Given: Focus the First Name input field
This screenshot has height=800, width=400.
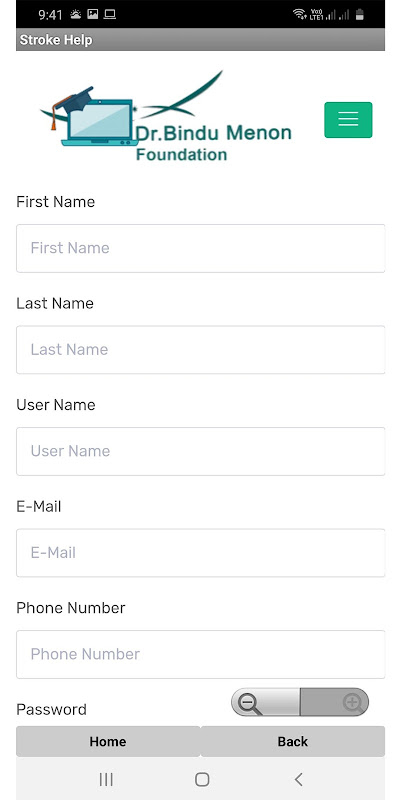Looking at the screenshot, I should (x=201, y=248).
